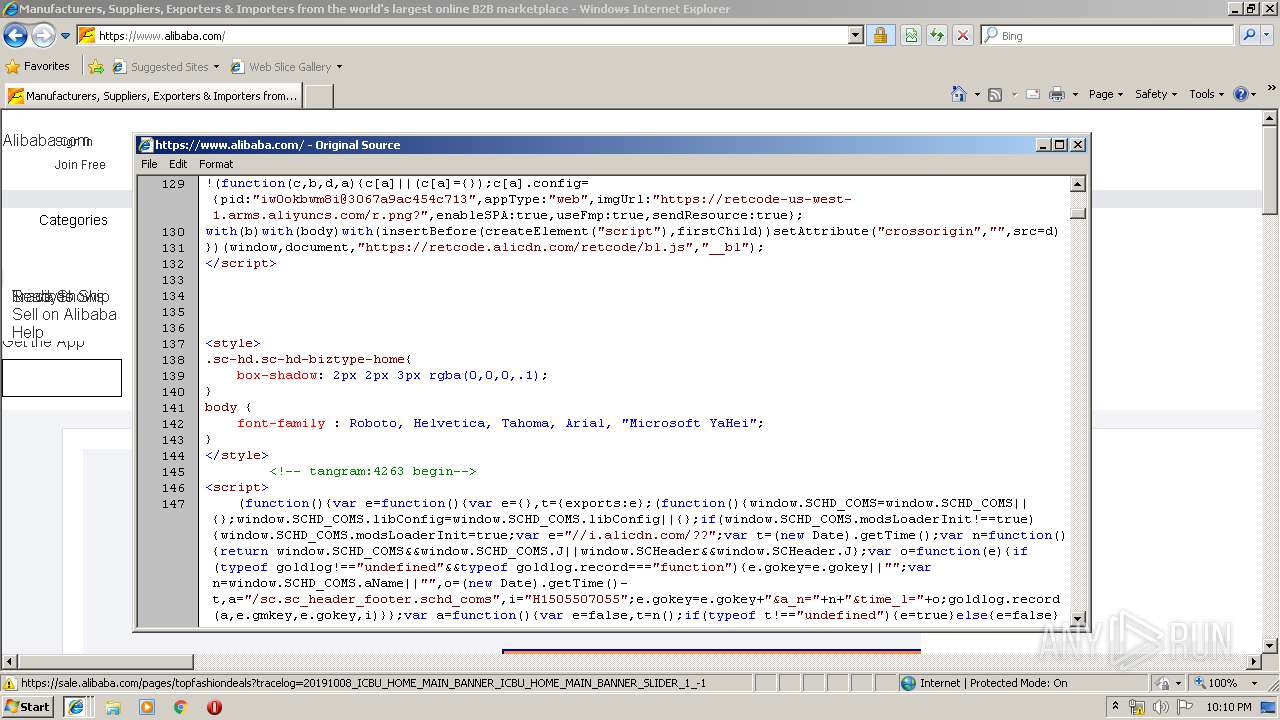Open the Favorites star button
1280x720 pixels.
coord(38,67)
